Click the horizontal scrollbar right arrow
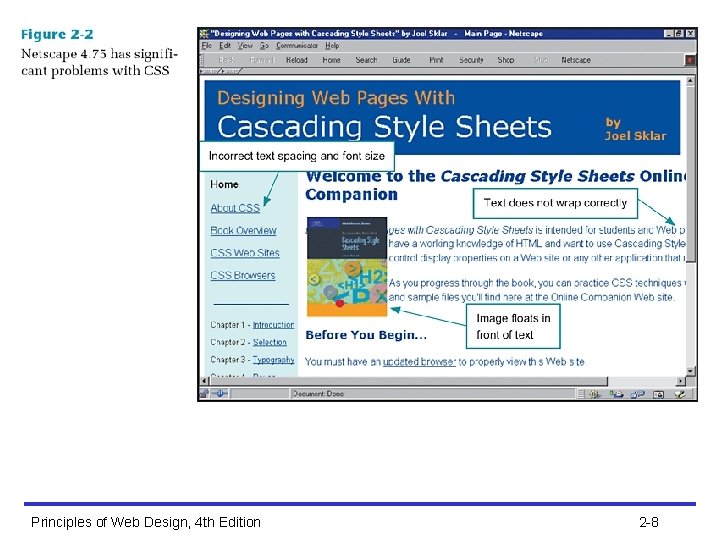Screen dimensions: 720x540 (x=681, y=381)
